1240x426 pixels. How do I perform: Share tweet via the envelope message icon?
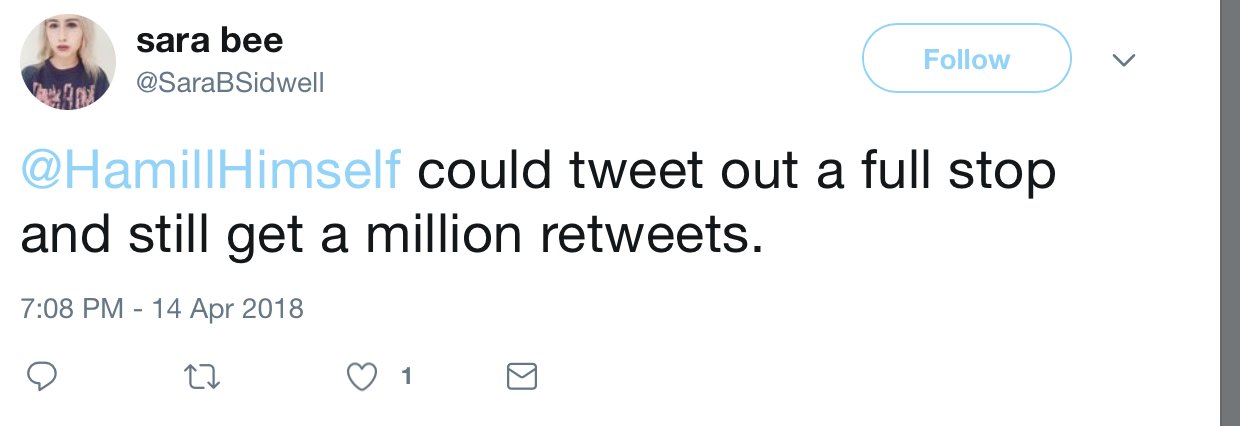522,376
